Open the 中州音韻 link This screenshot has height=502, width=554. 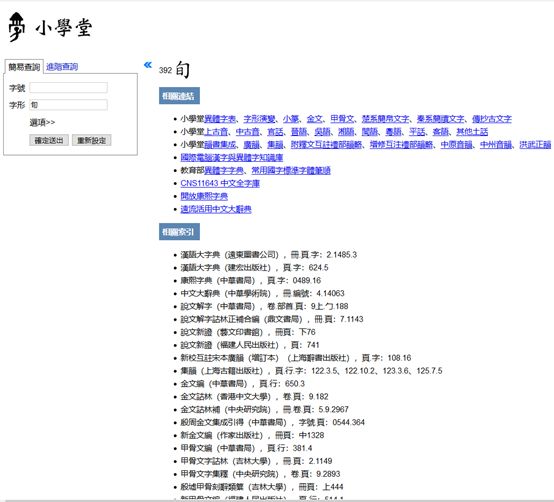(496, 144)
